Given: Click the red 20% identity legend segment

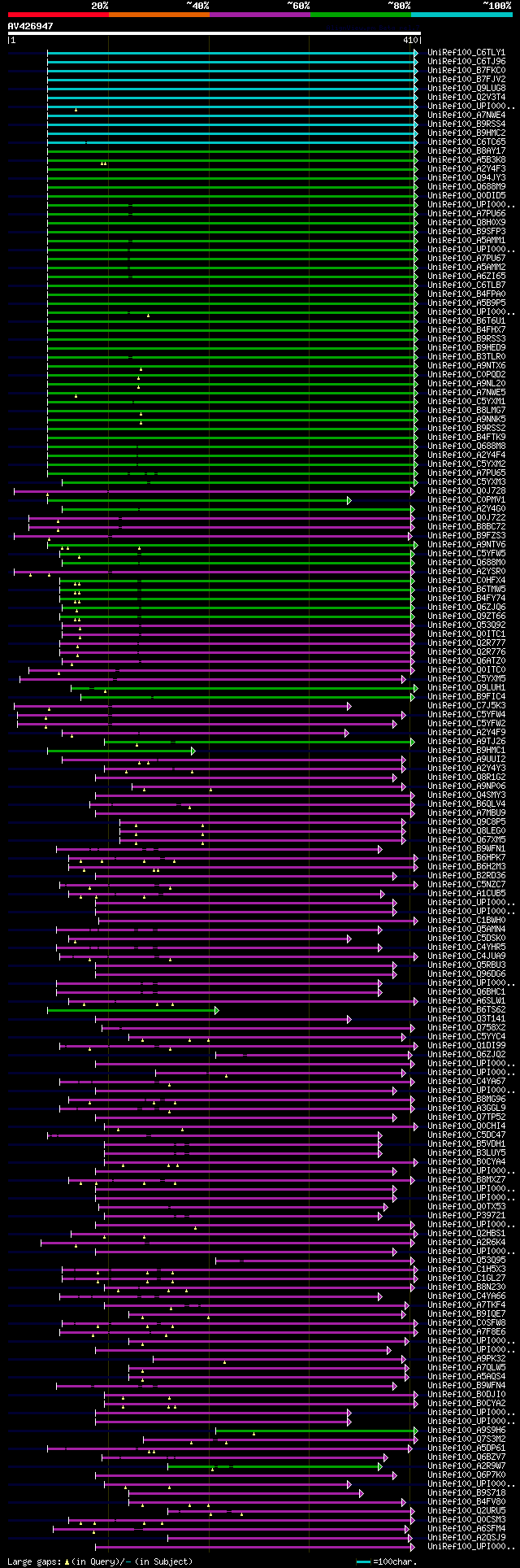Looking at the screenshot, I should (58, 15).
